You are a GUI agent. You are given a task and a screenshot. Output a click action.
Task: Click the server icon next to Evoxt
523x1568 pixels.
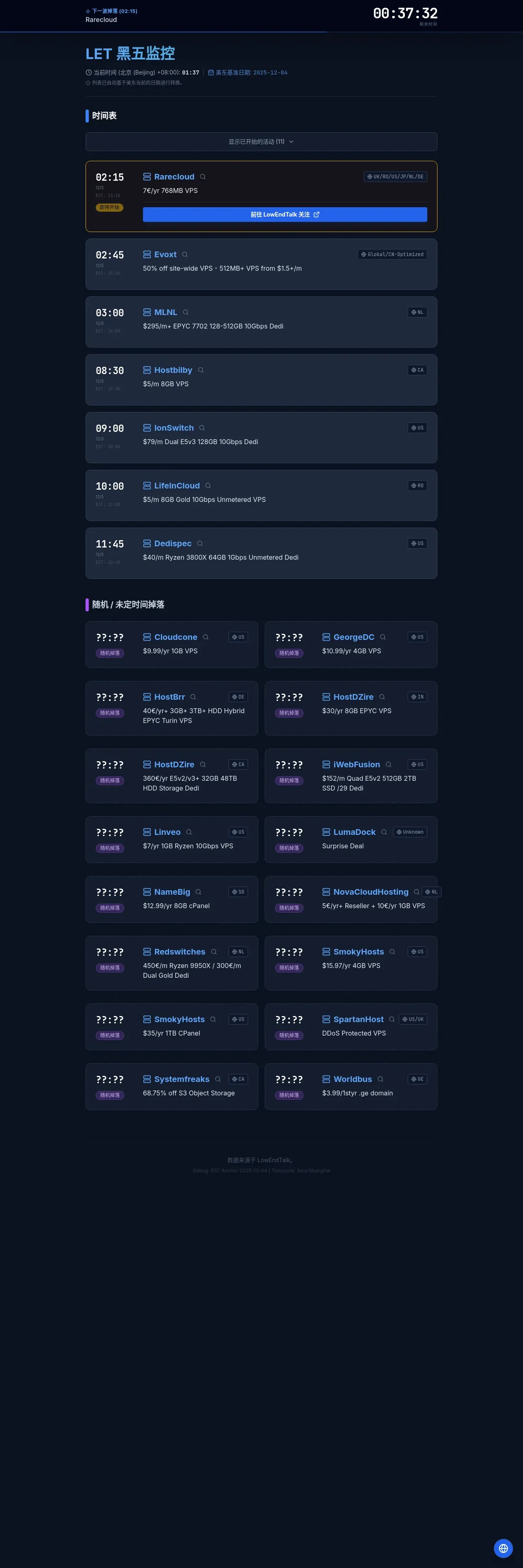click(x=147, y=254)
